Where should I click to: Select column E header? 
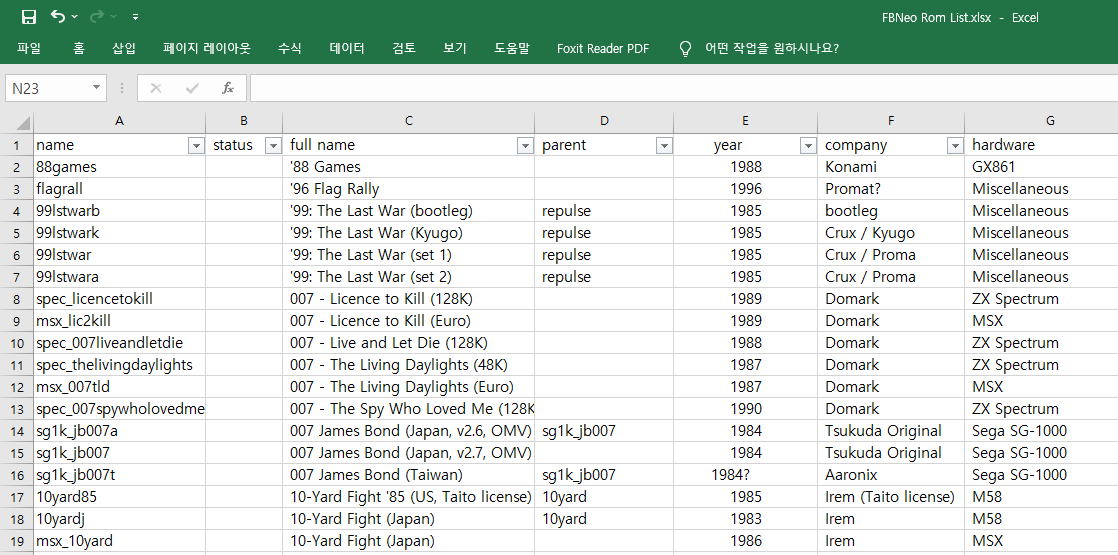[x=745, y=122]
